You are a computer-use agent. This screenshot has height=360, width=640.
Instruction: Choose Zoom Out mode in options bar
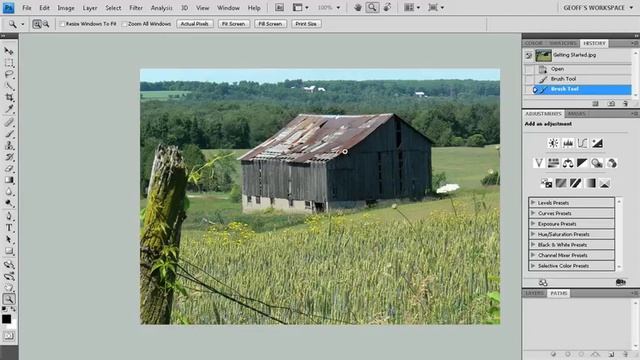click(46, 24)
